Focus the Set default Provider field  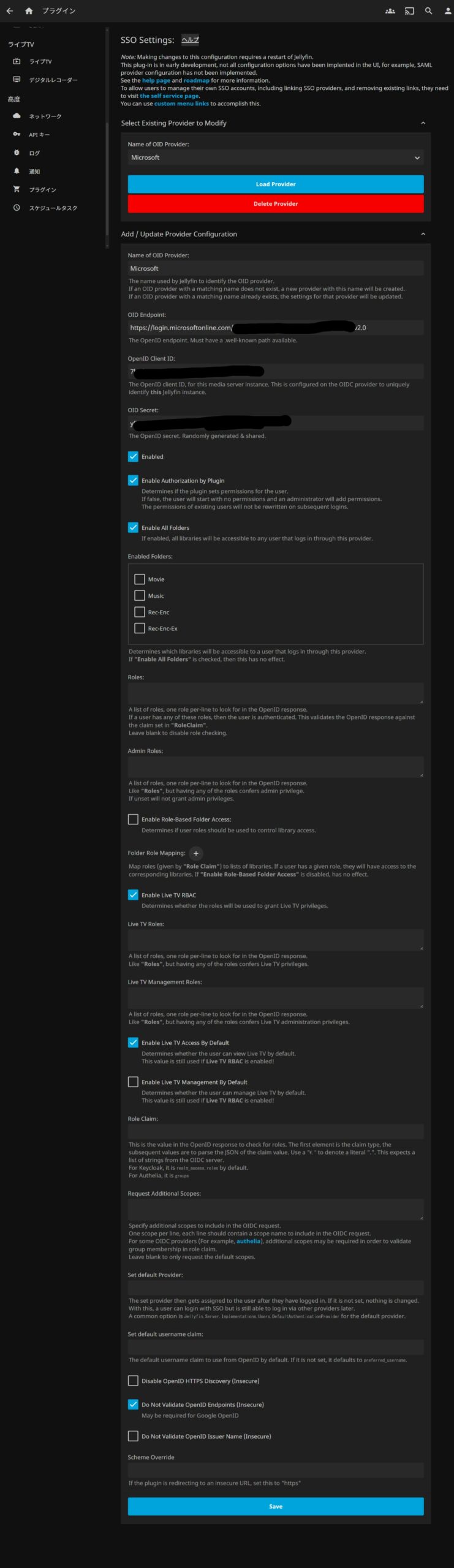[x=276, y=1287]
